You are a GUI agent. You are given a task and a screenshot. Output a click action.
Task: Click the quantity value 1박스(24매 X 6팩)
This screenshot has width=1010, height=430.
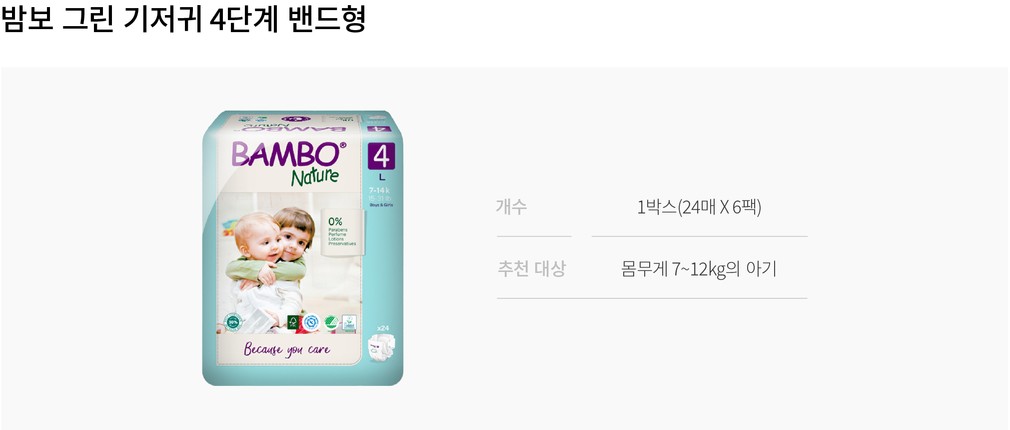pyautogui.click(x=699, y=207)
